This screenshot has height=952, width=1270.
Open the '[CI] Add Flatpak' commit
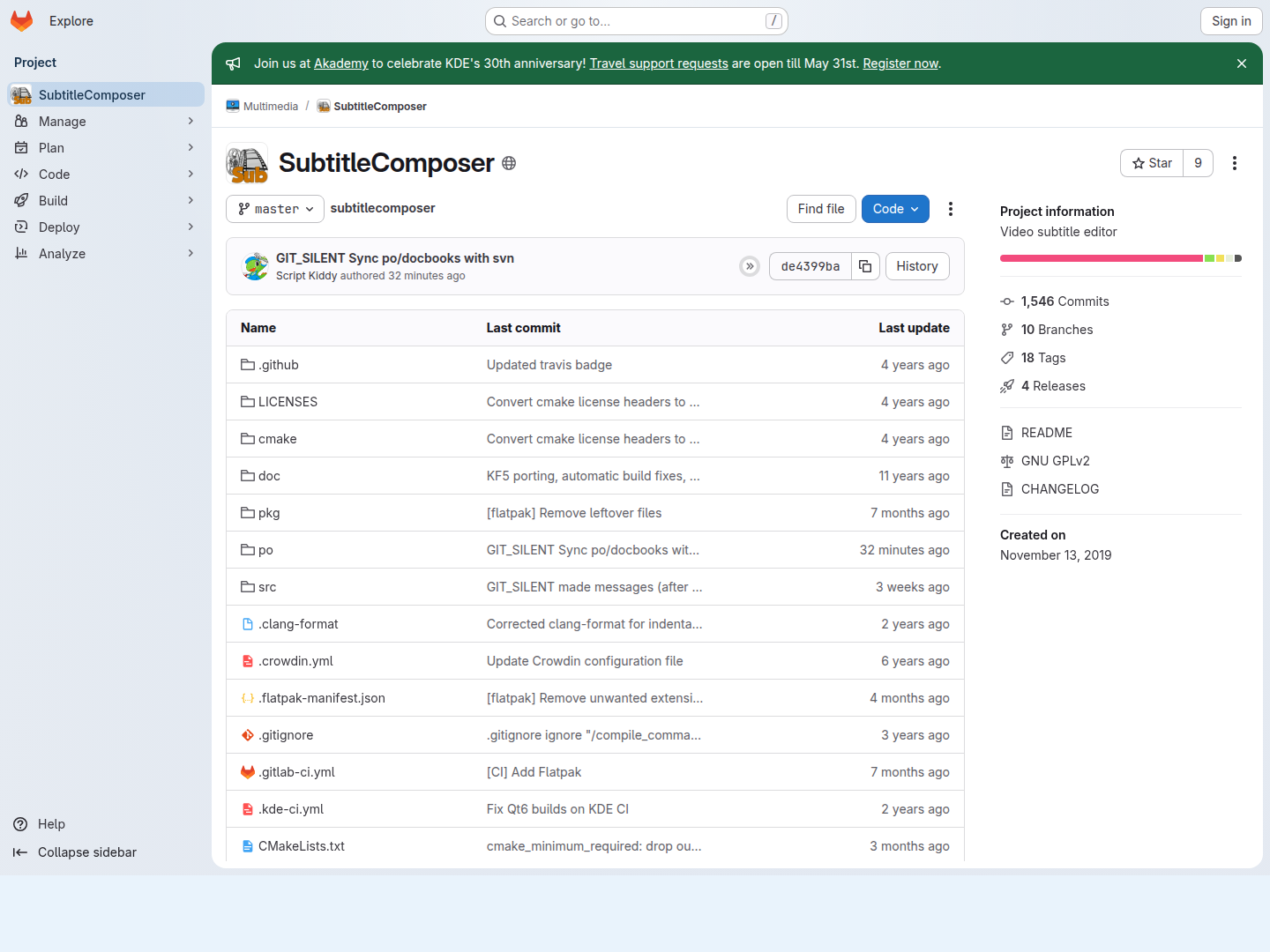pyautogui.click(x=534, y=772)
